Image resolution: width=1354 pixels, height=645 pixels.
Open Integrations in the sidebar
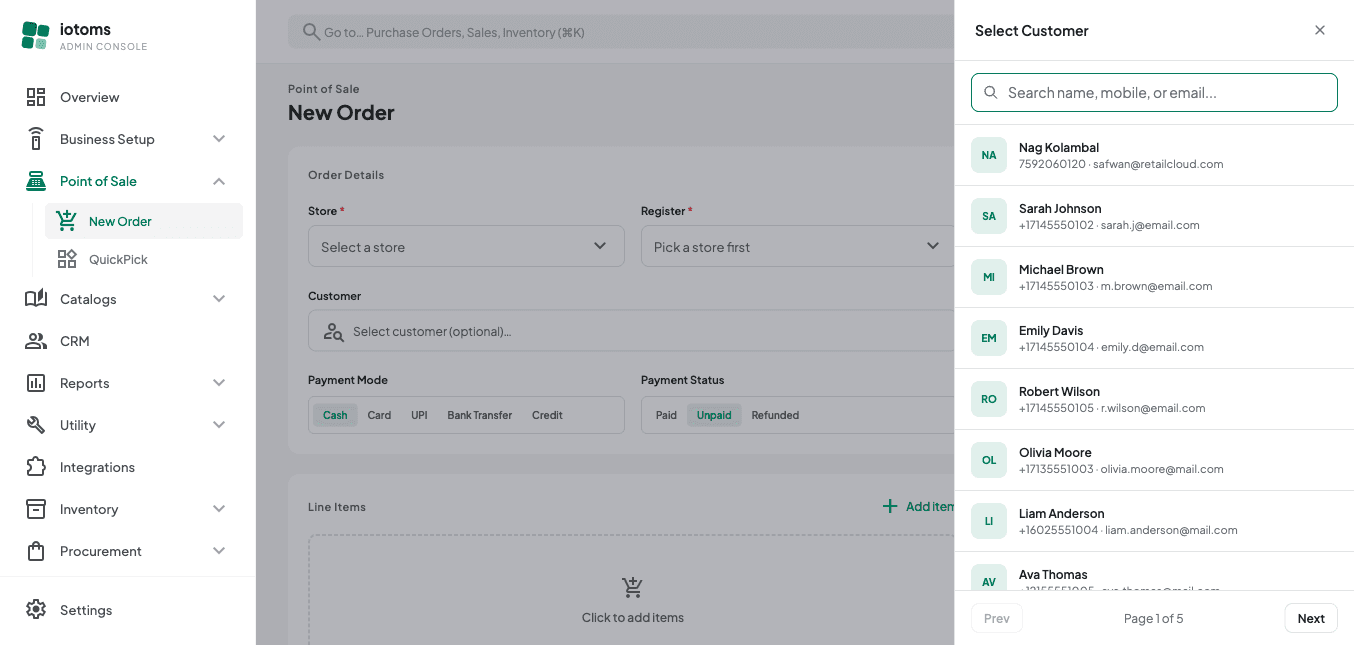click(x=128, y=467)
